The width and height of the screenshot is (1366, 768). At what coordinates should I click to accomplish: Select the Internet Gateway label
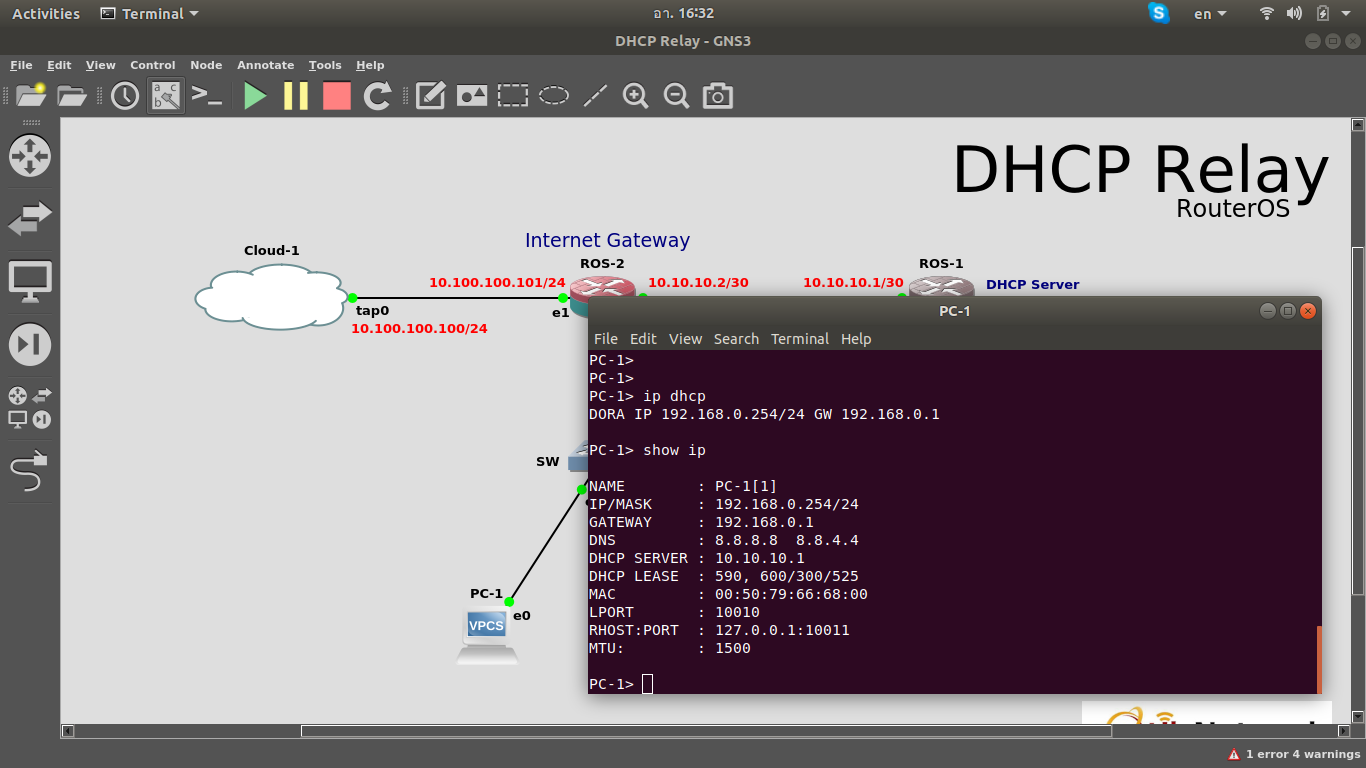(x=607, y=240)
